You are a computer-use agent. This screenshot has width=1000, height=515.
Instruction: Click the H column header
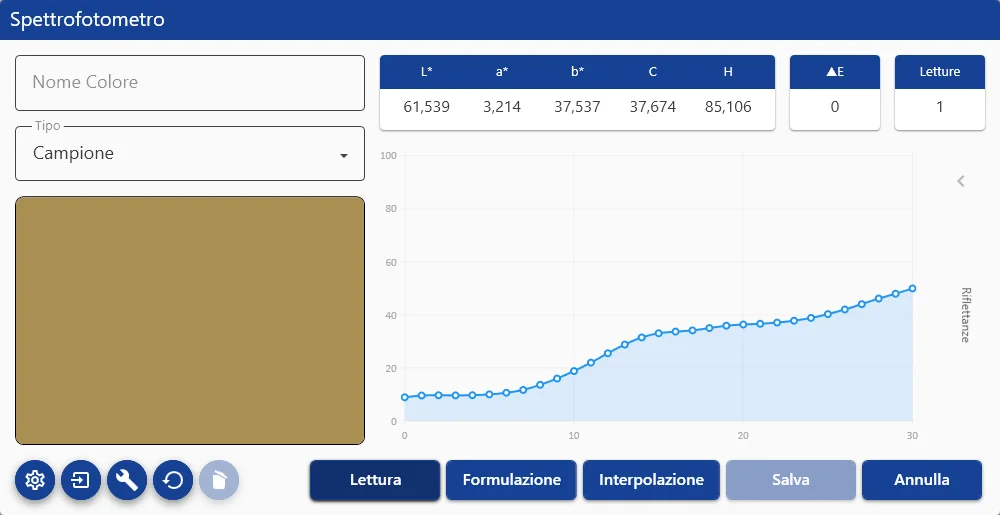728,72
